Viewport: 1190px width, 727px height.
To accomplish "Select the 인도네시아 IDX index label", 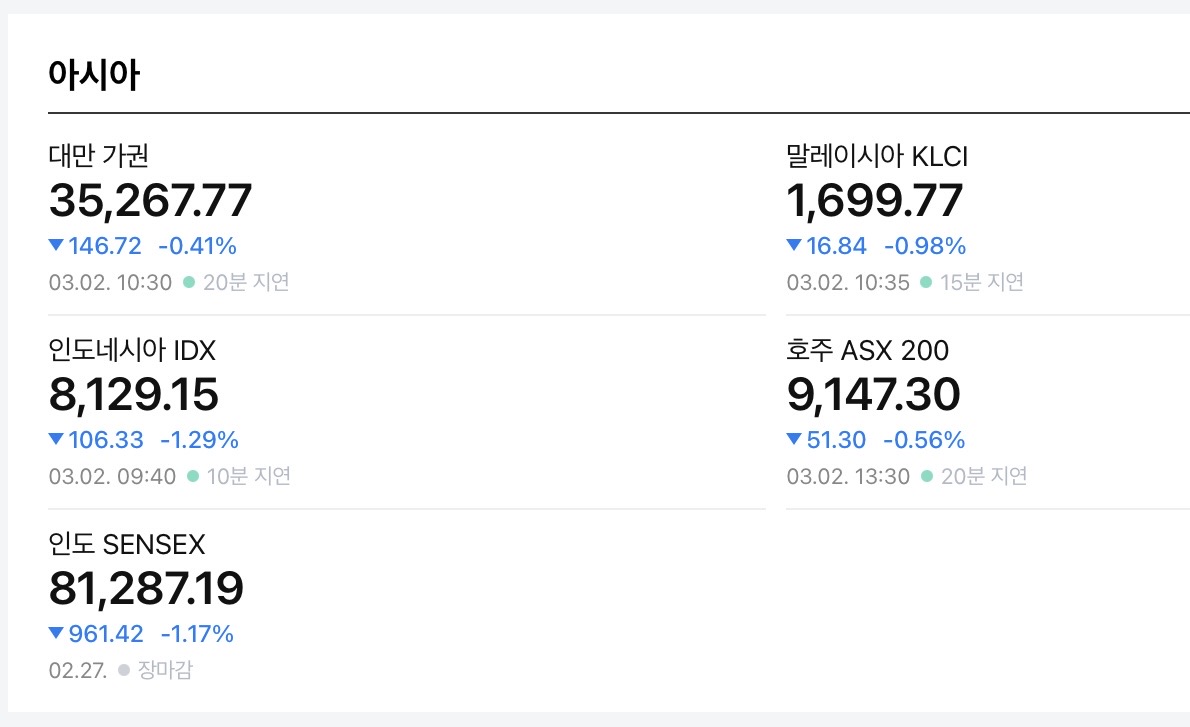I will [x=132, y=350].
